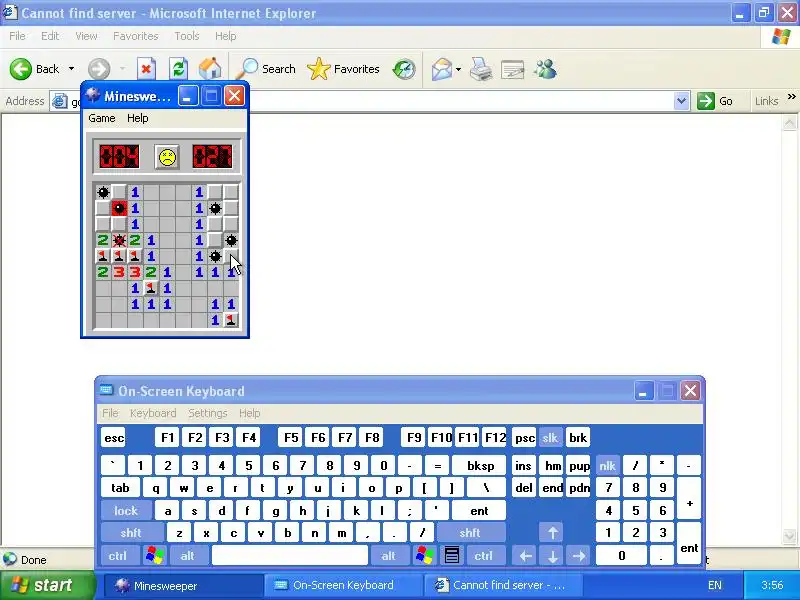Click the EN language indicator in taskbar

tap(715, 585)
